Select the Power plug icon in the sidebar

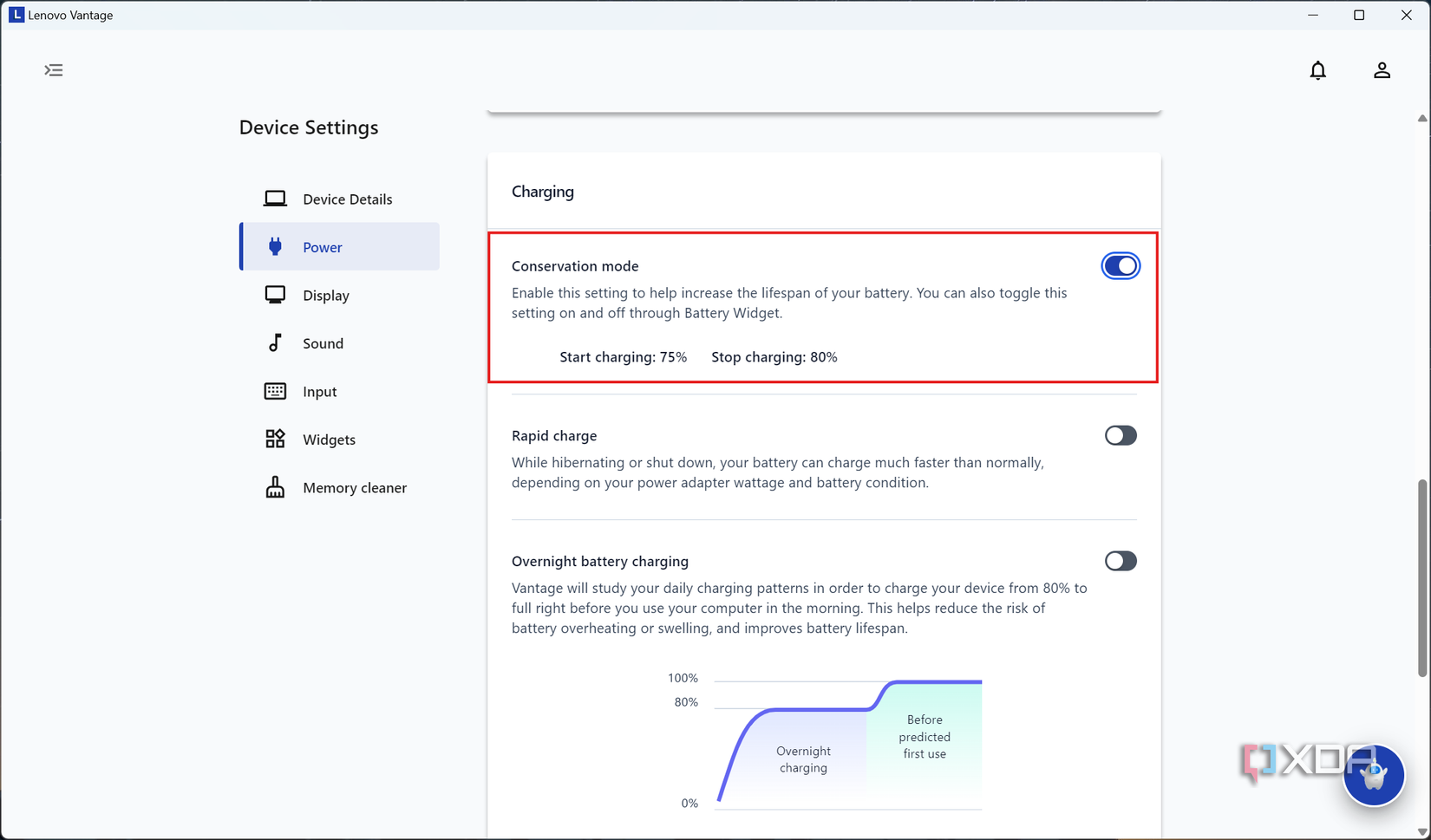tap(276, 246)
